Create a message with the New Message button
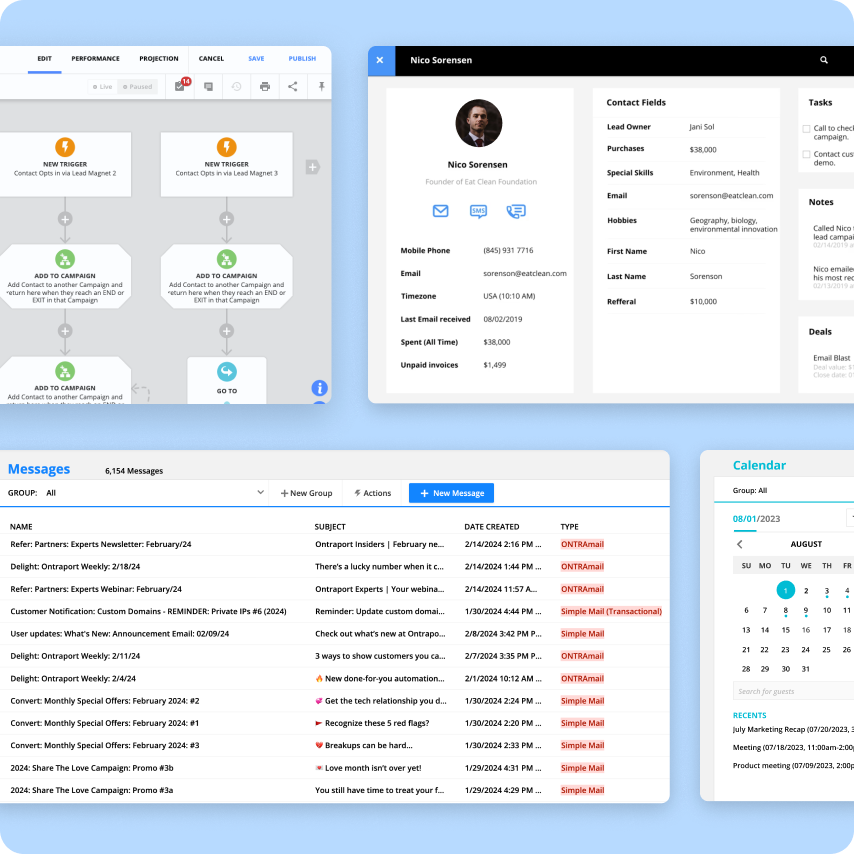The image size is (854, 854). [450, 492]
